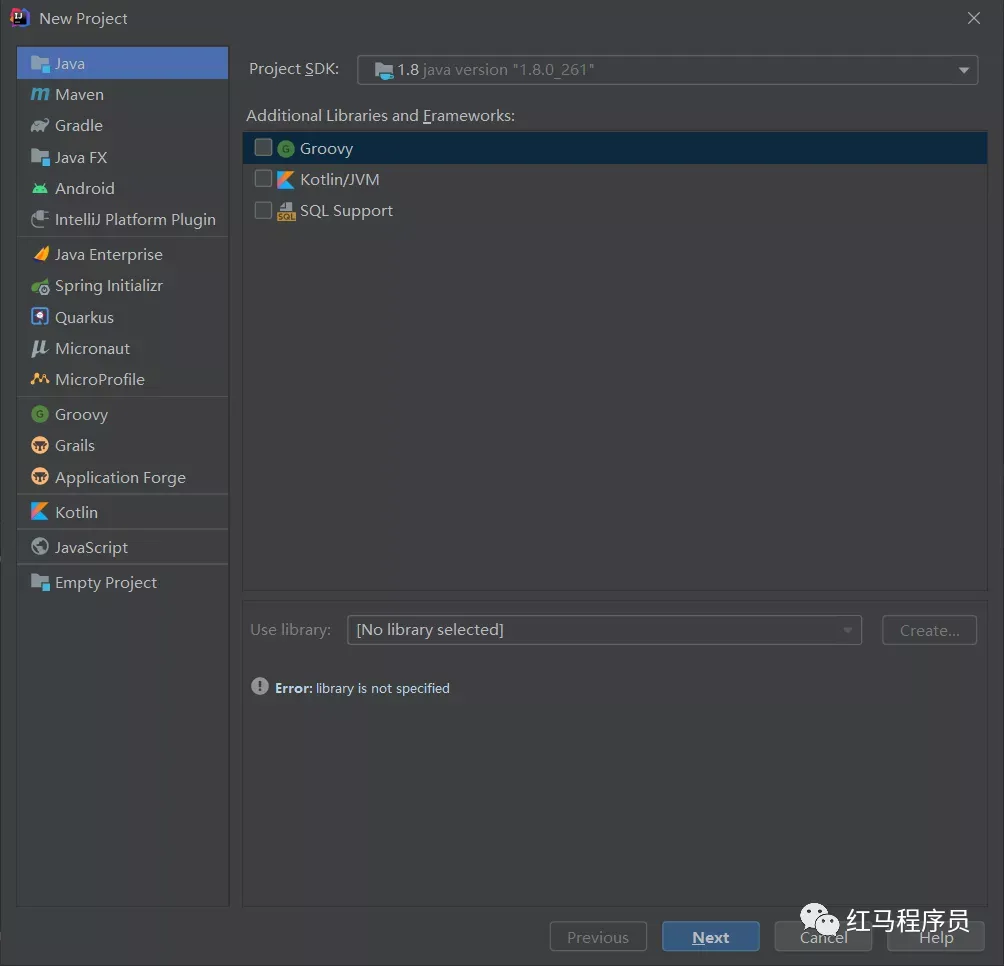This screenshot has width=1004, height=966.
Task: Expand the Project SDK dropdown arrow
Action: [x=963, y=70]
